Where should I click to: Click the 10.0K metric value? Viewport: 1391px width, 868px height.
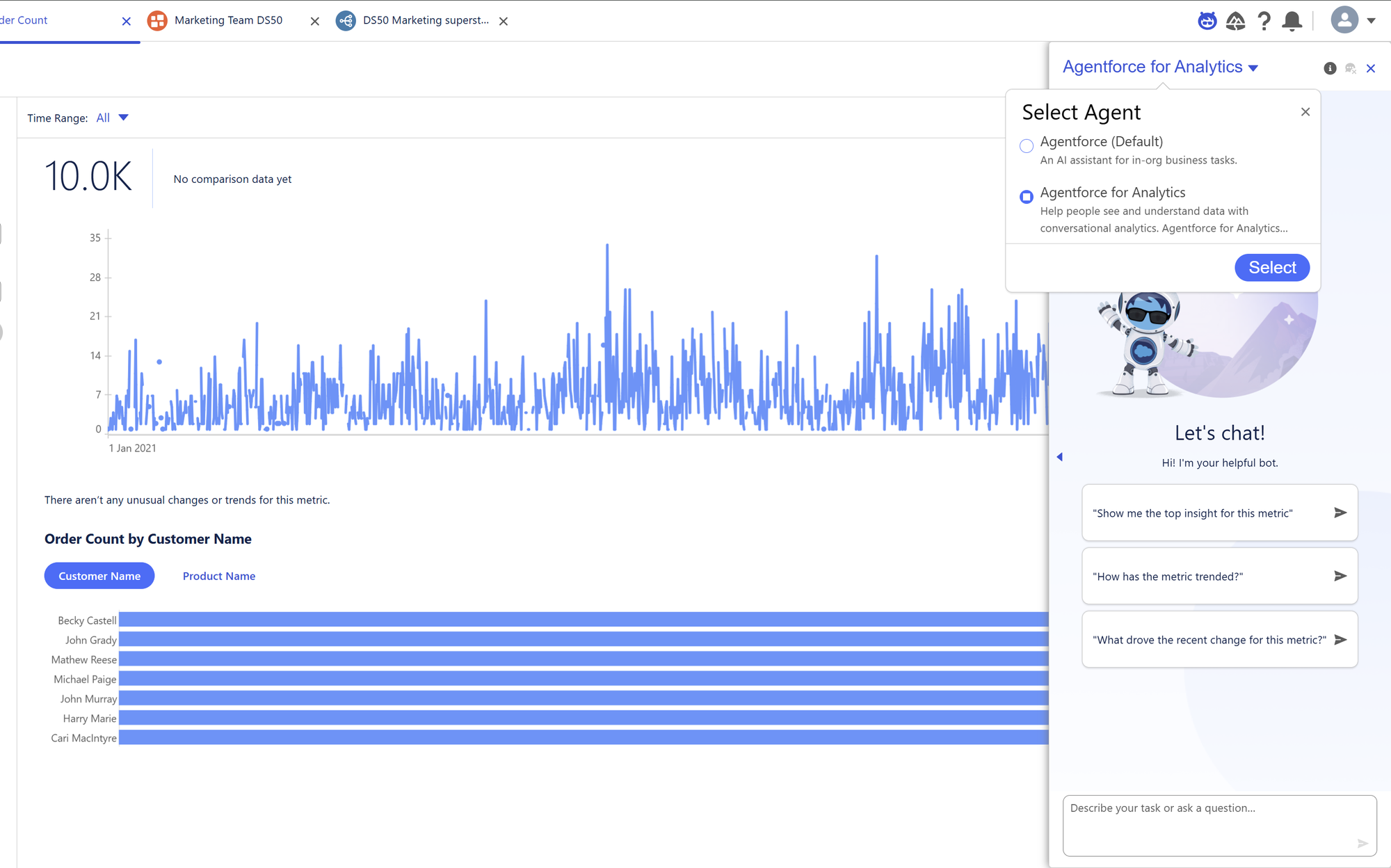pyautogui.click(x=88, y=177)
